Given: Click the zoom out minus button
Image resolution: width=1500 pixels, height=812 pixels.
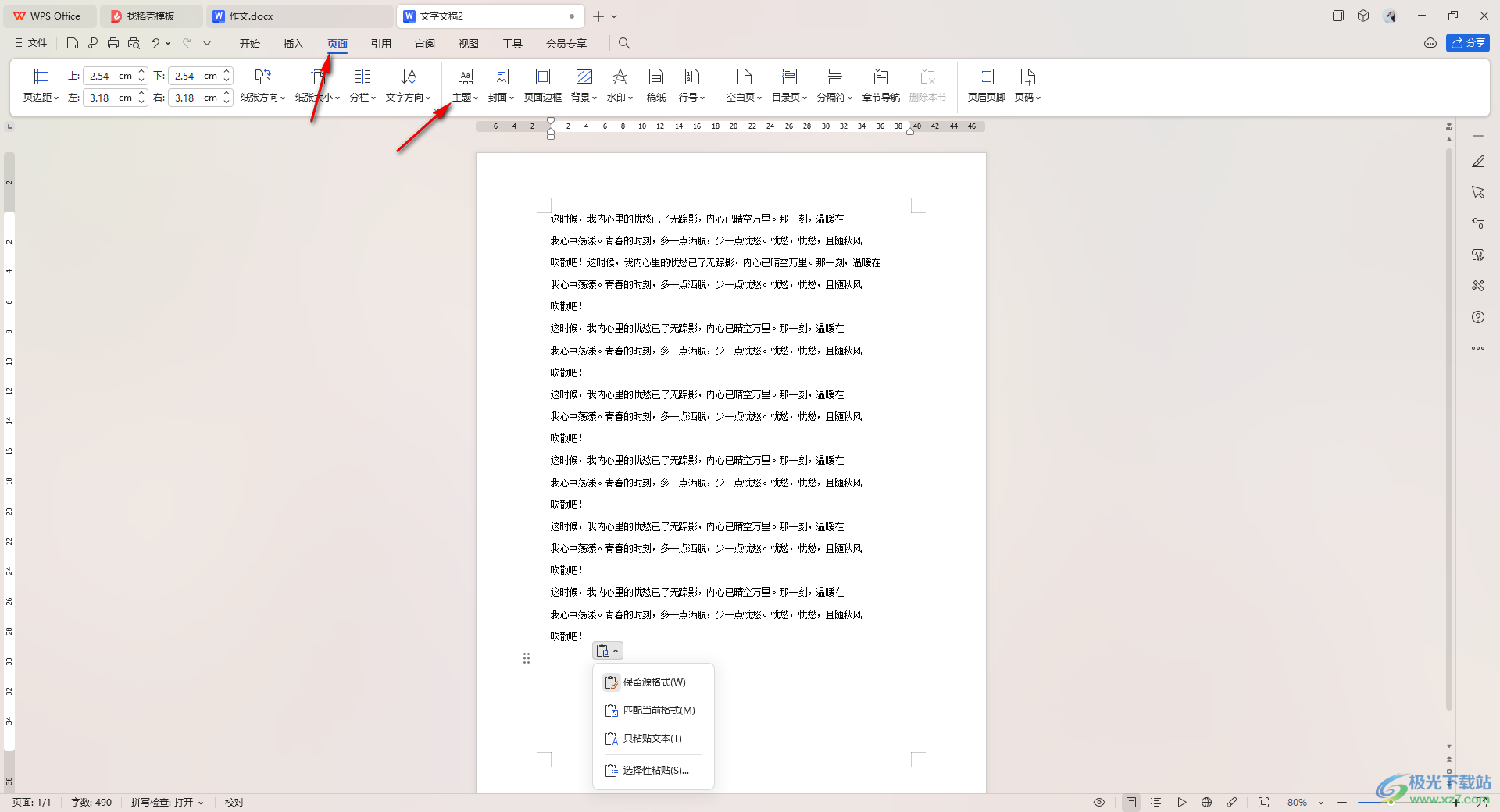Looking at the screenshot, I should tap(1342, 802).
